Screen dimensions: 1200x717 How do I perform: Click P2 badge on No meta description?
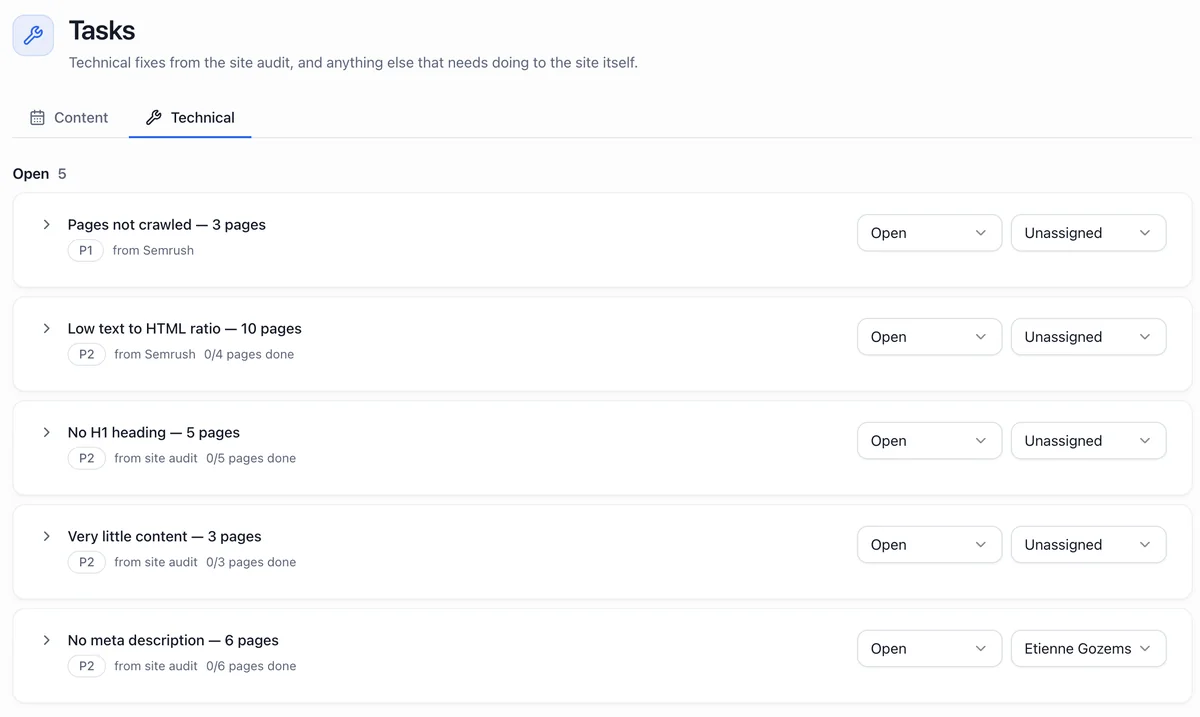[x=87, y=666]
